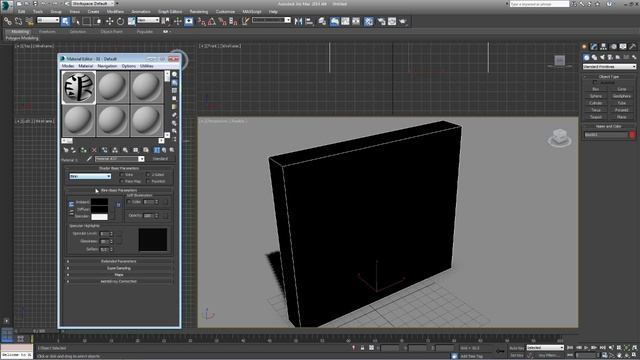This screenshot has width=640, height=360.
Task: Toggle Background icon in Material Editor
Action: pos(175,91)
